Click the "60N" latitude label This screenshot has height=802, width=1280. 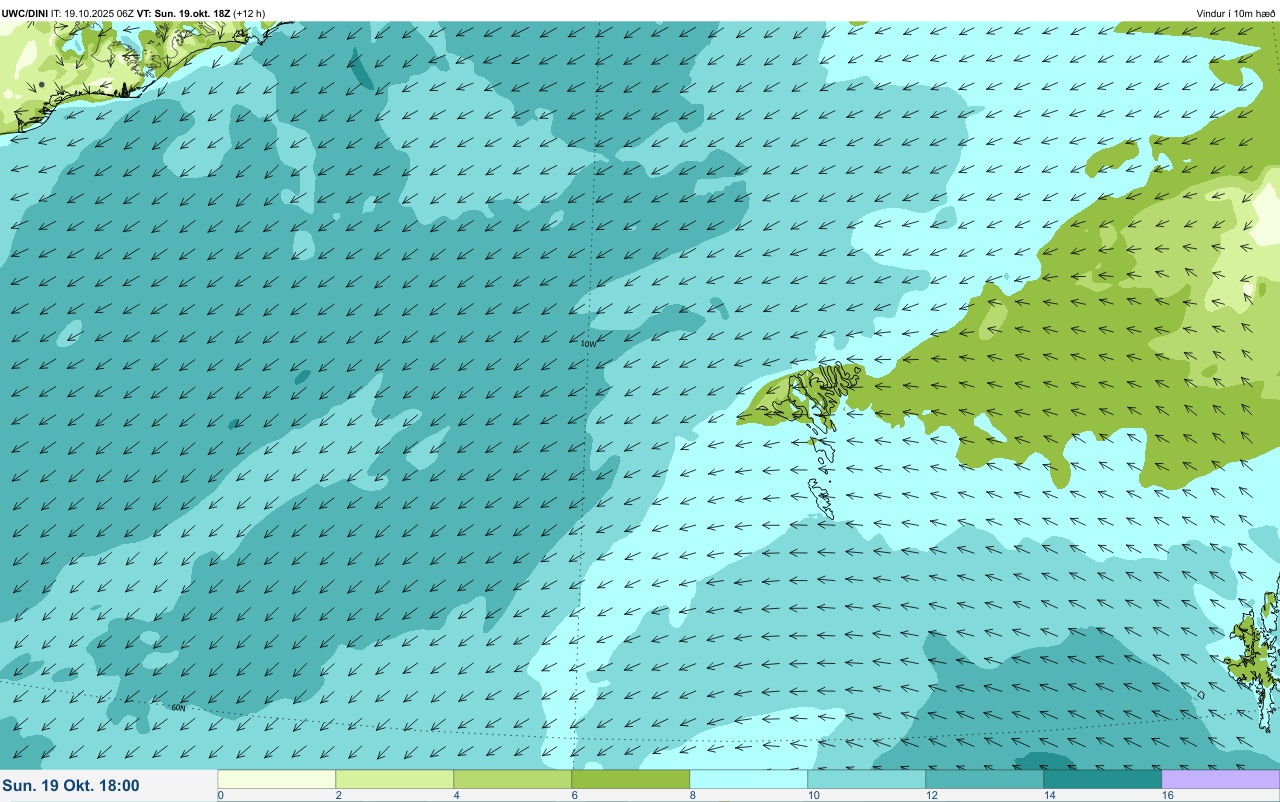coord(179,708)
